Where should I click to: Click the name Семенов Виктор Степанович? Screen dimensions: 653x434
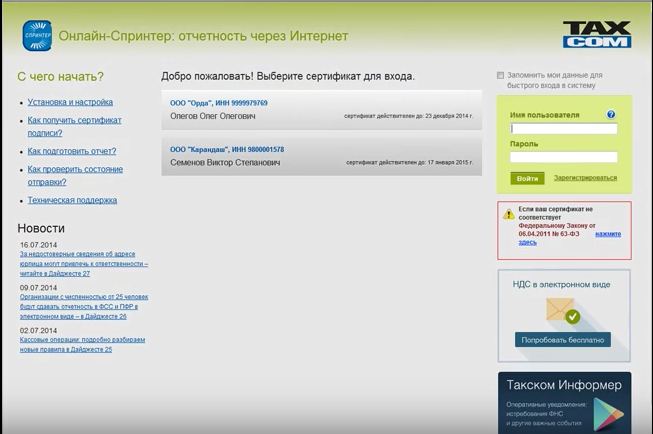225,163
